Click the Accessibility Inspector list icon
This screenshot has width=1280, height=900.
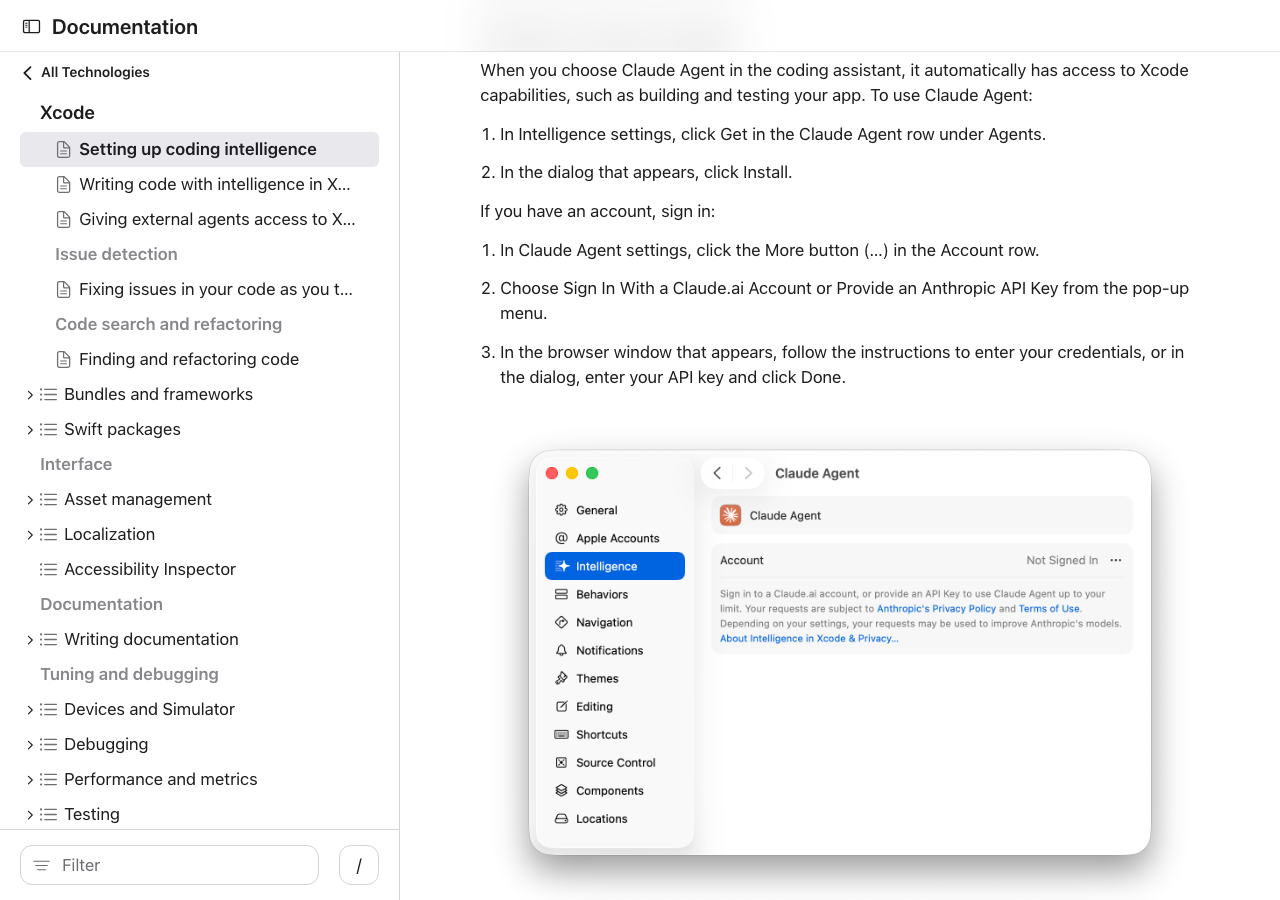coord(48,569)
